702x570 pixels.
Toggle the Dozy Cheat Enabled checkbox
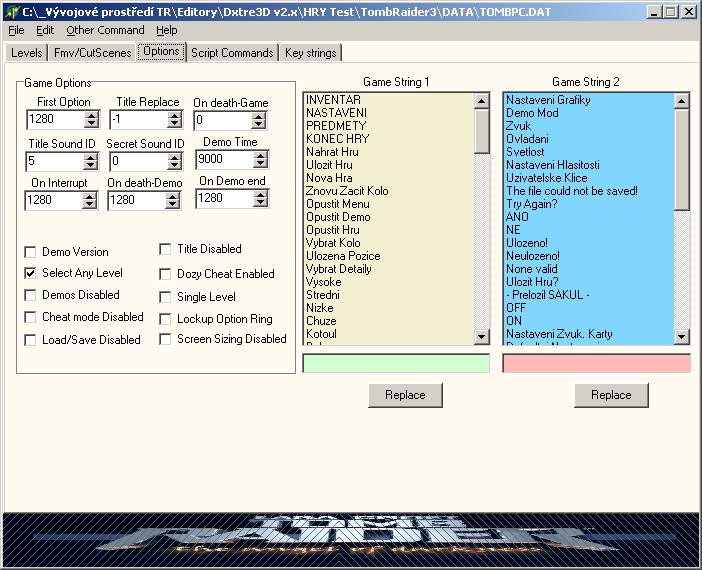[167, 274]
